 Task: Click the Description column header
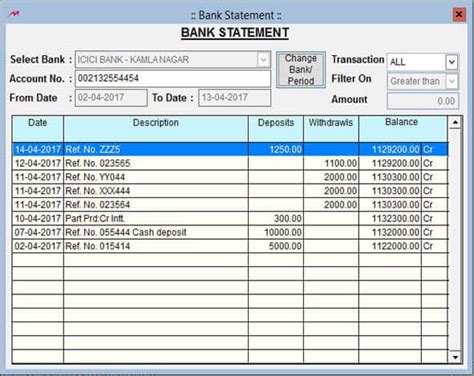click(156, 129)
